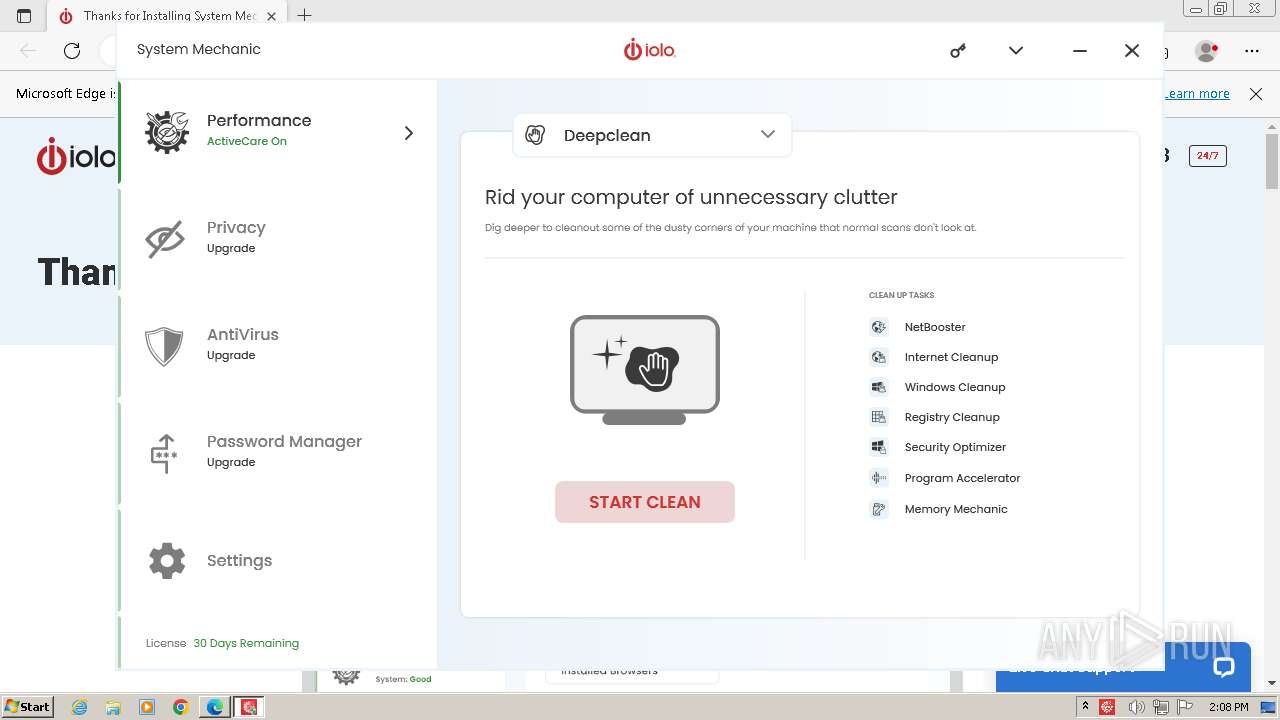Click the iolo logo in System Mechanic header

[x=650, y=50]
